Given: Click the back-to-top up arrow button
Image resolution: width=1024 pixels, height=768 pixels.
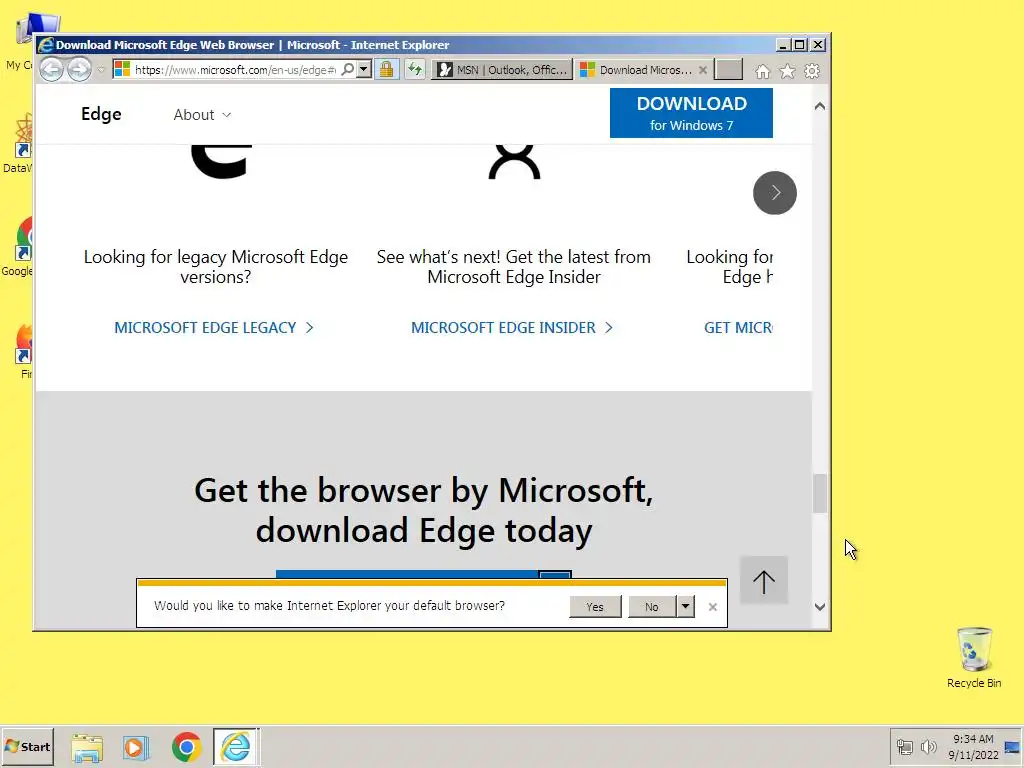Looking at the screenshot, I should coord(763,581).
